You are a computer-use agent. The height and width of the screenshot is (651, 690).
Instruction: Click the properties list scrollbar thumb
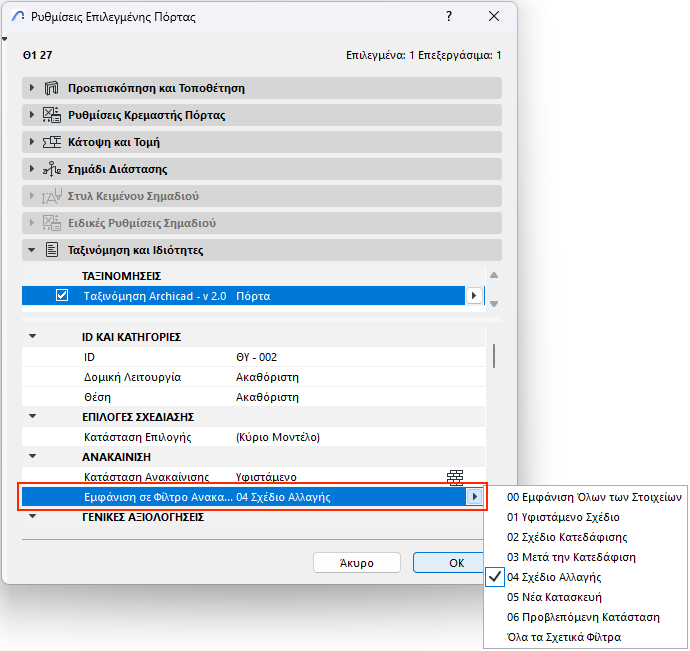point(494,356)
